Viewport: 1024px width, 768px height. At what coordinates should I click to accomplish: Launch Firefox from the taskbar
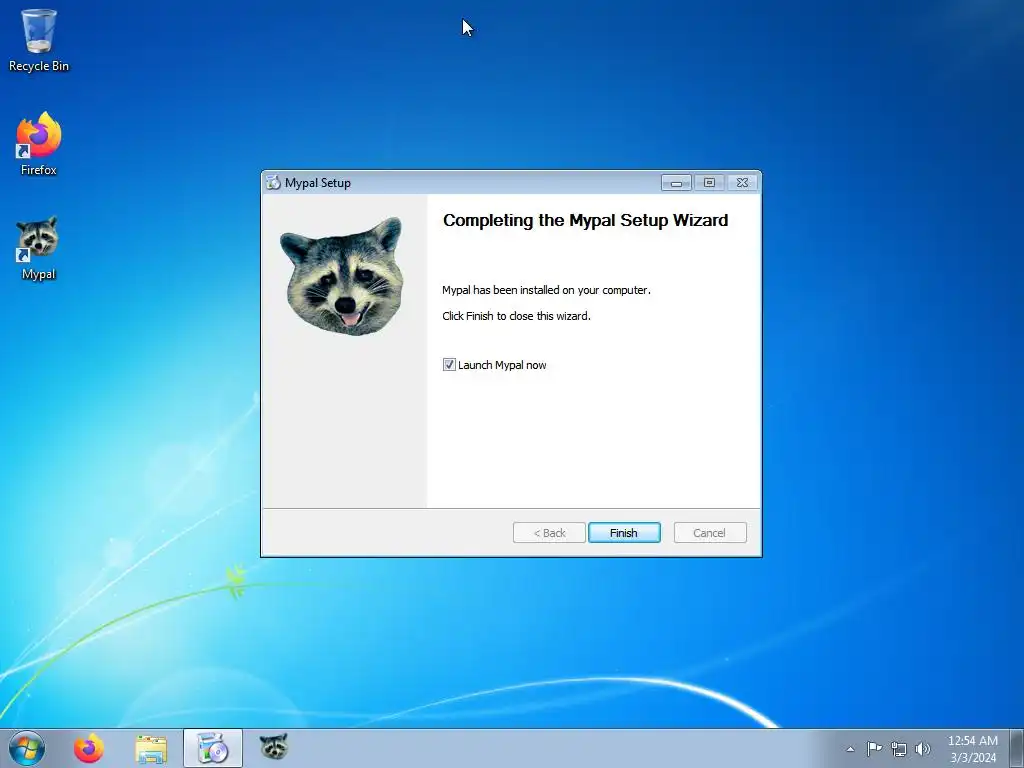89,748
